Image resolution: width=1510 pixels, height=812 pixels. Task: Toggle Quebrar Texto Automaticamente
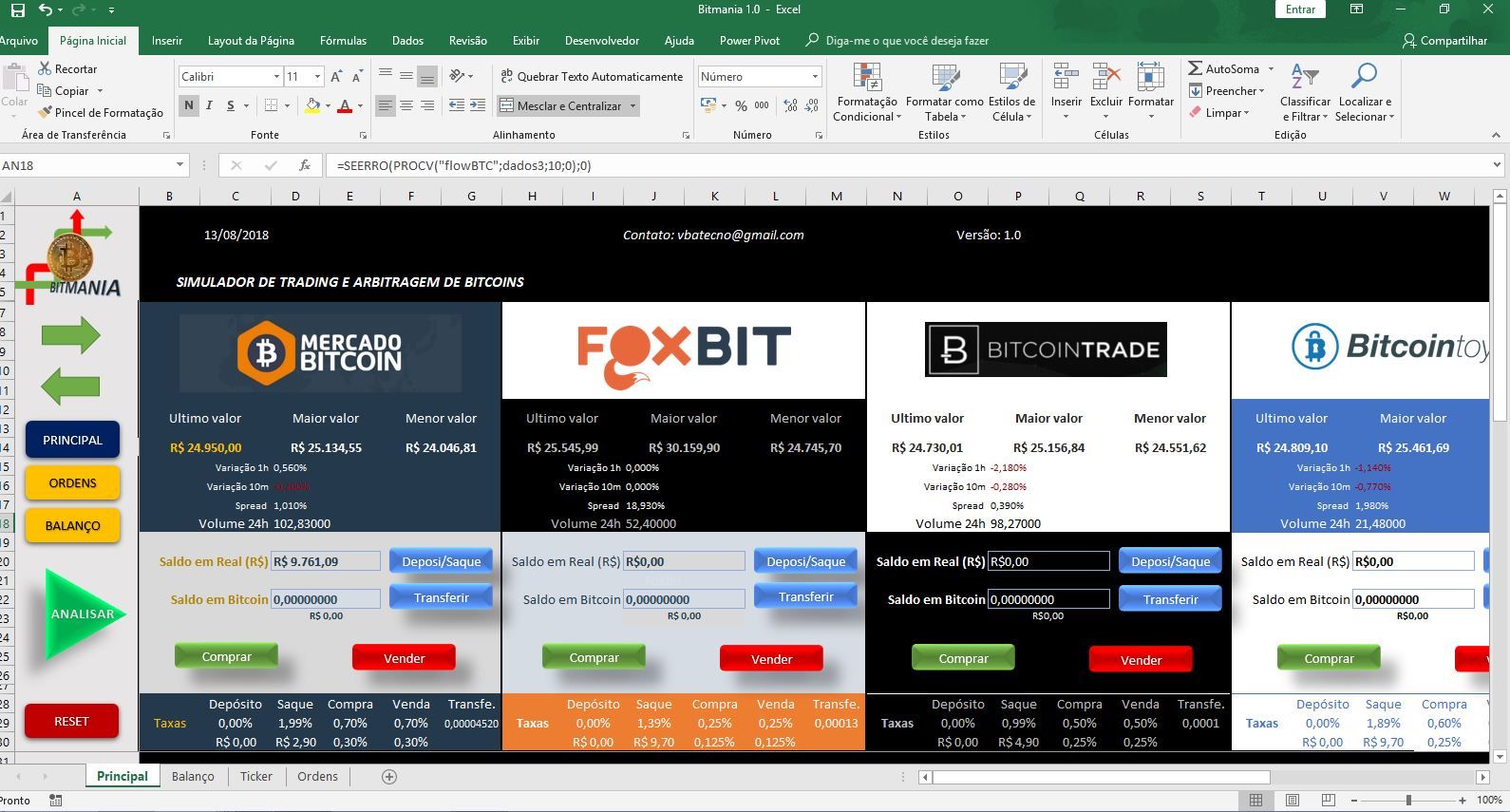[591, 76]
